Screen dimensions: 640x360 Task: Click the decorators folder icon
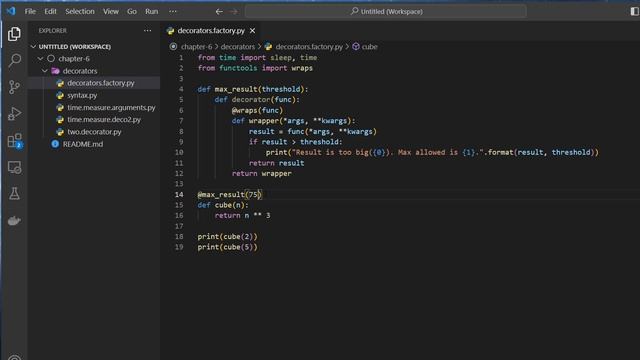tap(56, 71)
